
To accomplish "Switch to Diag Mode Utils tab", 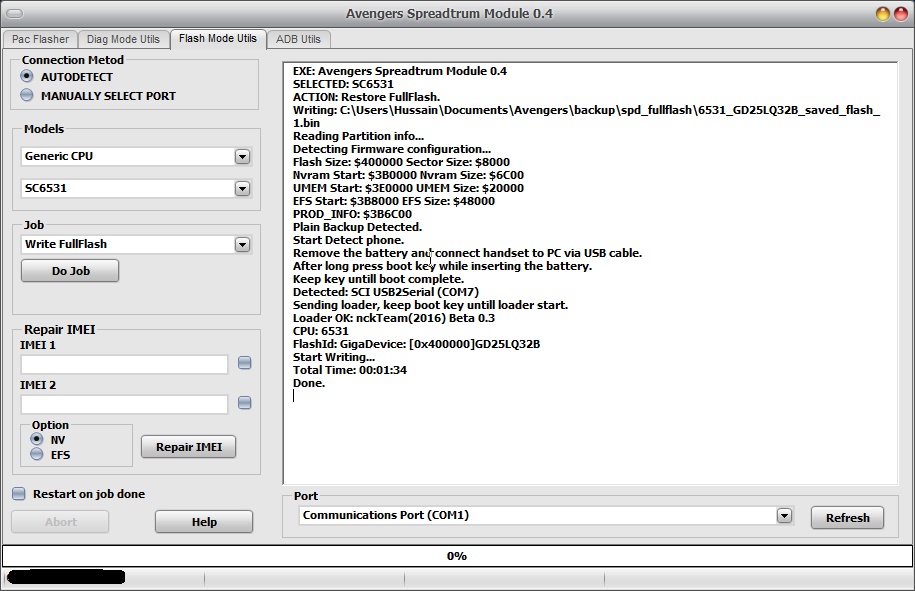I will point(123,39).
